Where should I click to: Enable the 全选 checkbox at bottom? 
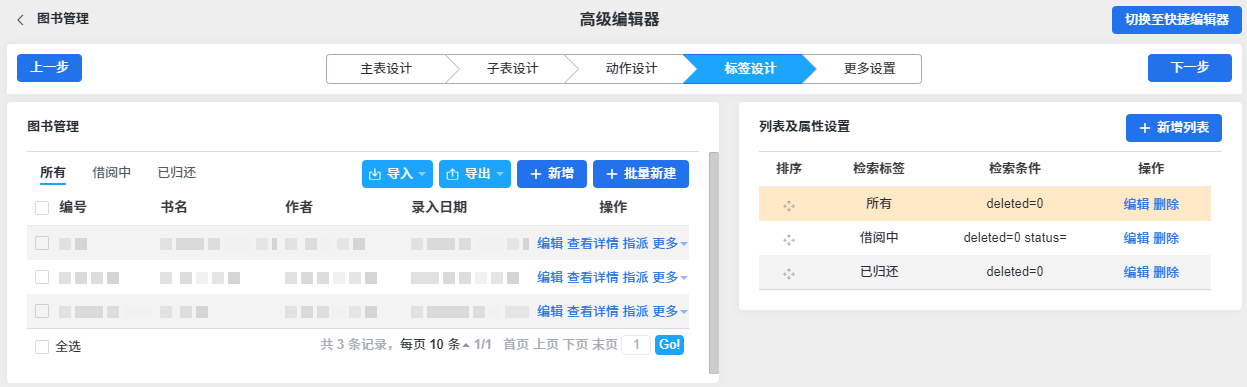(42, 346)
